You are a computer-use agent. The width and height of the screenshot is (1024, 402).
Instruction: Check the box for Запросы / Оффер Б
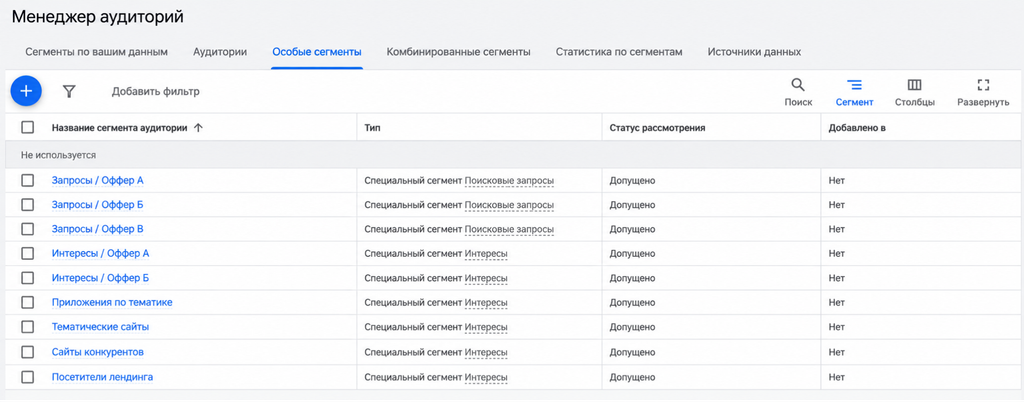pyautogui.click(x=27, y=204)
